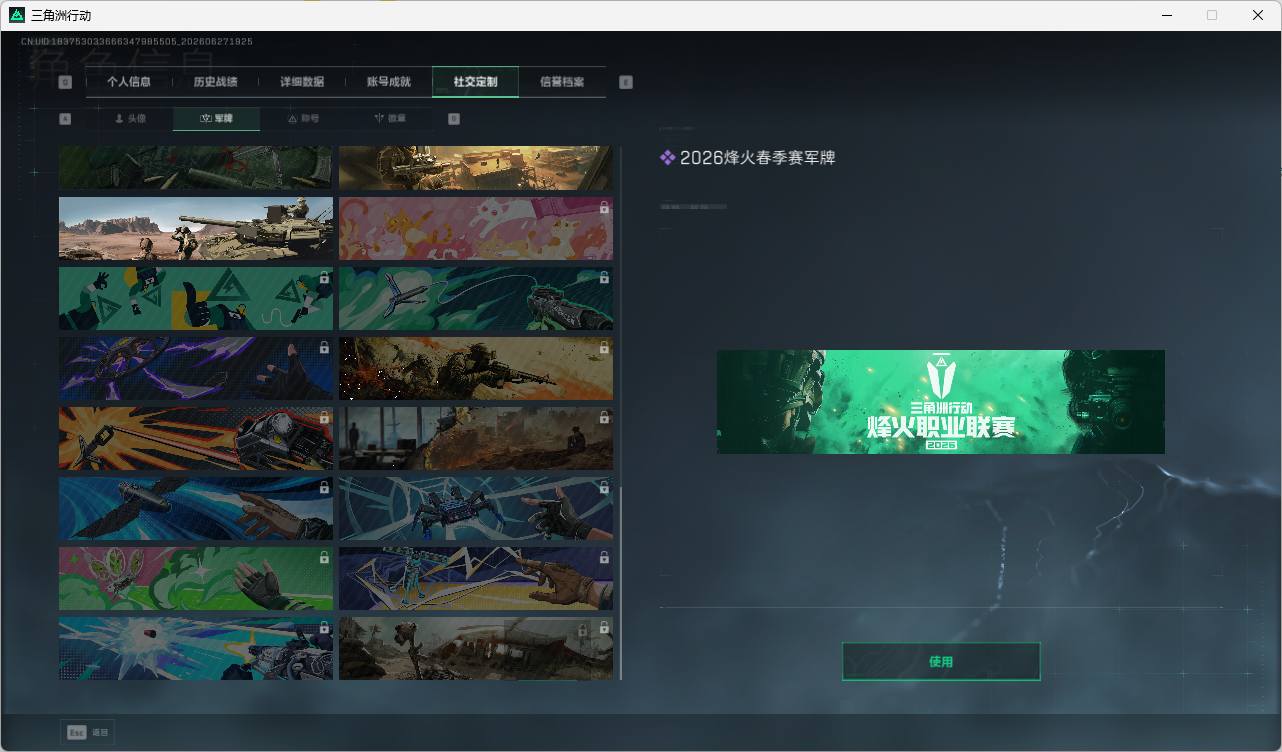Click the 烽火职业联赛 preview banner
Screen dimensions: 1282x752
941,401
